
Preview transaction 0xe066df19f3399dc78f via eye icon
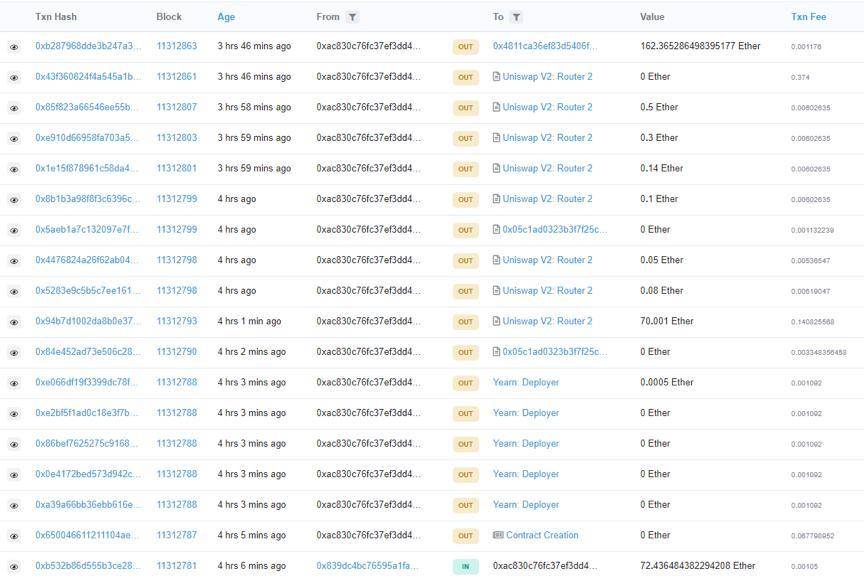(14, 383)
